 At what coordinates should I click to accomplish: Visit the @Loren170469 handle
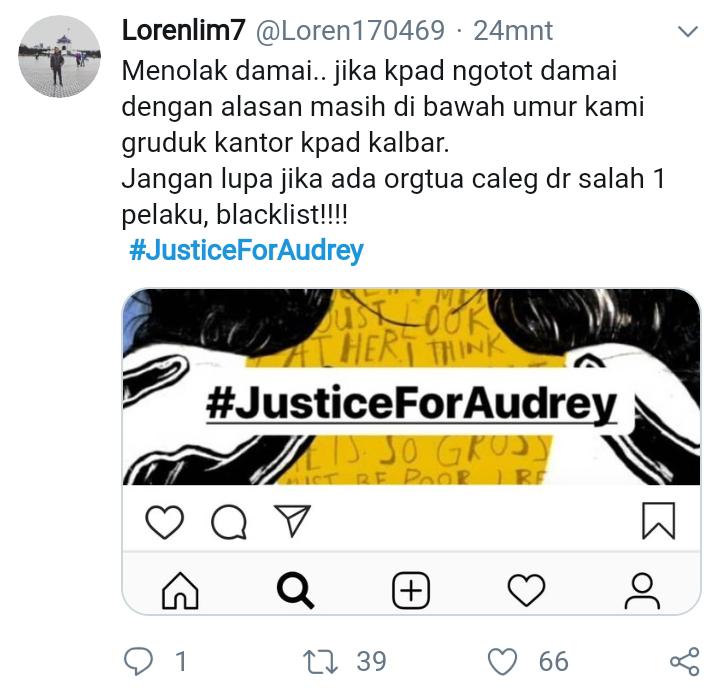(x=350, y=31)
